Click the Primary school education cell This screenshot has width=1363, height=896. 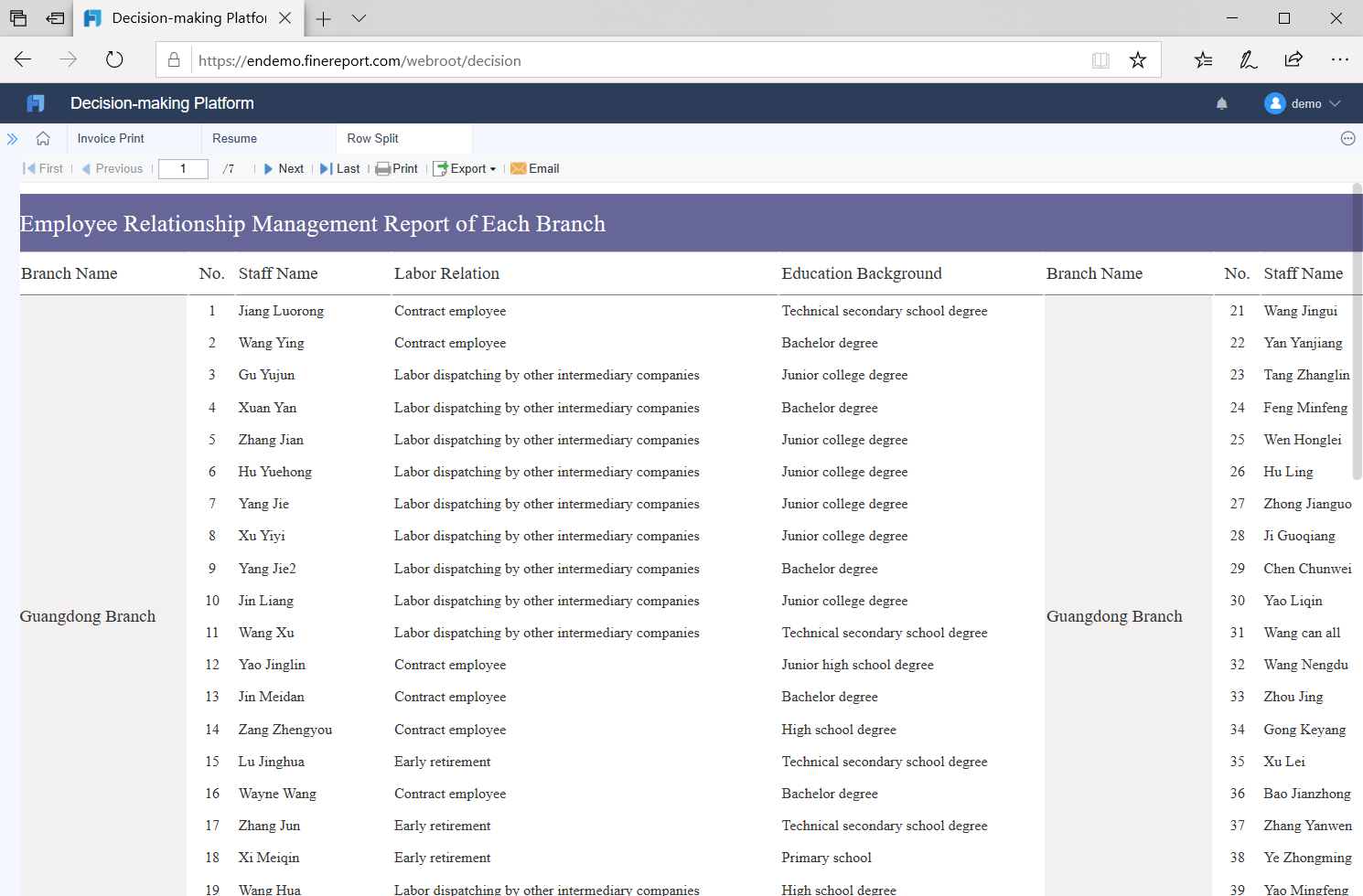point(827,858)
